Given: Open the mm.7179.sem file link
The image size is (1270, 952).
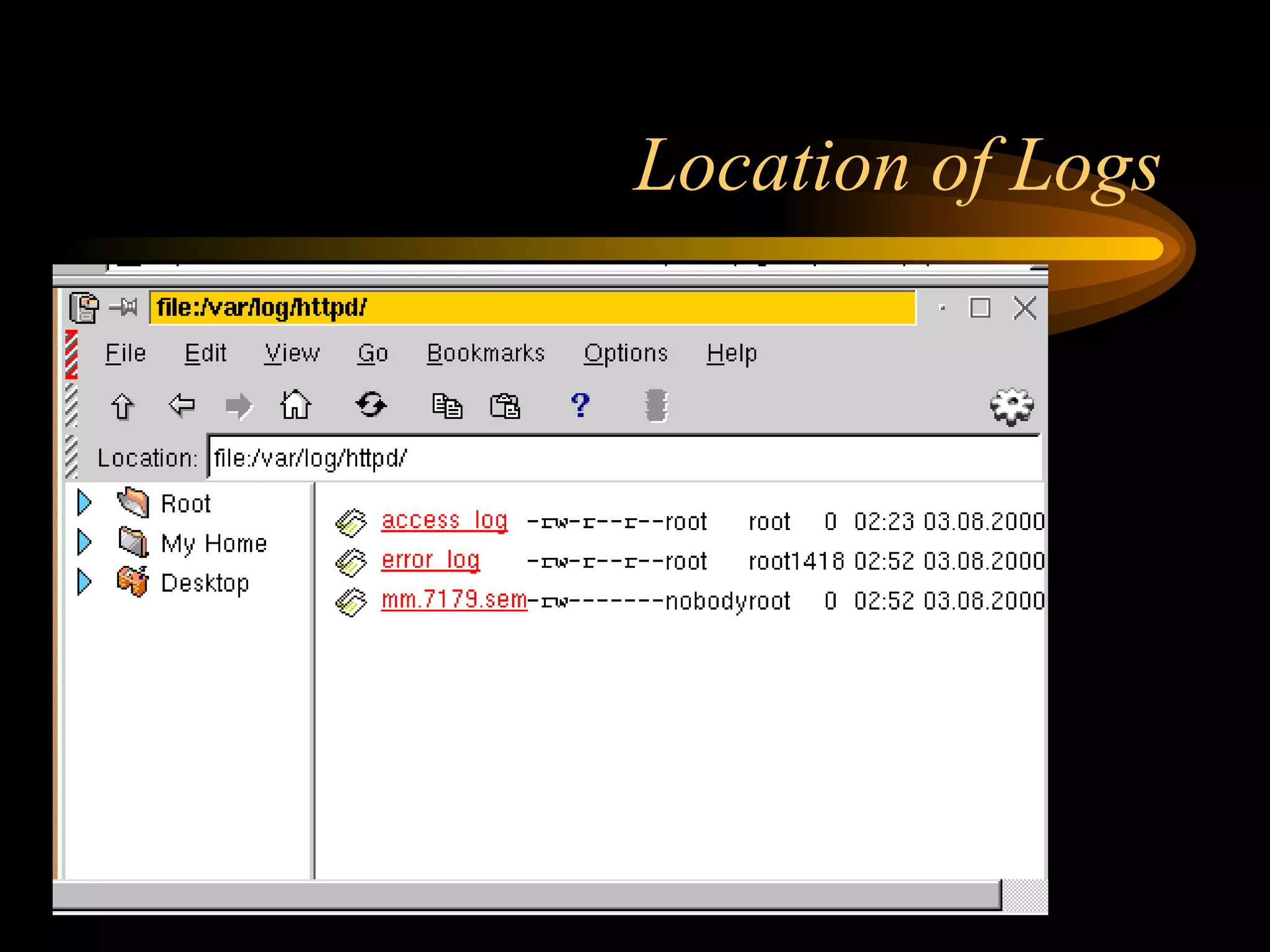Looking at the screenshot, I should [x=454, y=600].
